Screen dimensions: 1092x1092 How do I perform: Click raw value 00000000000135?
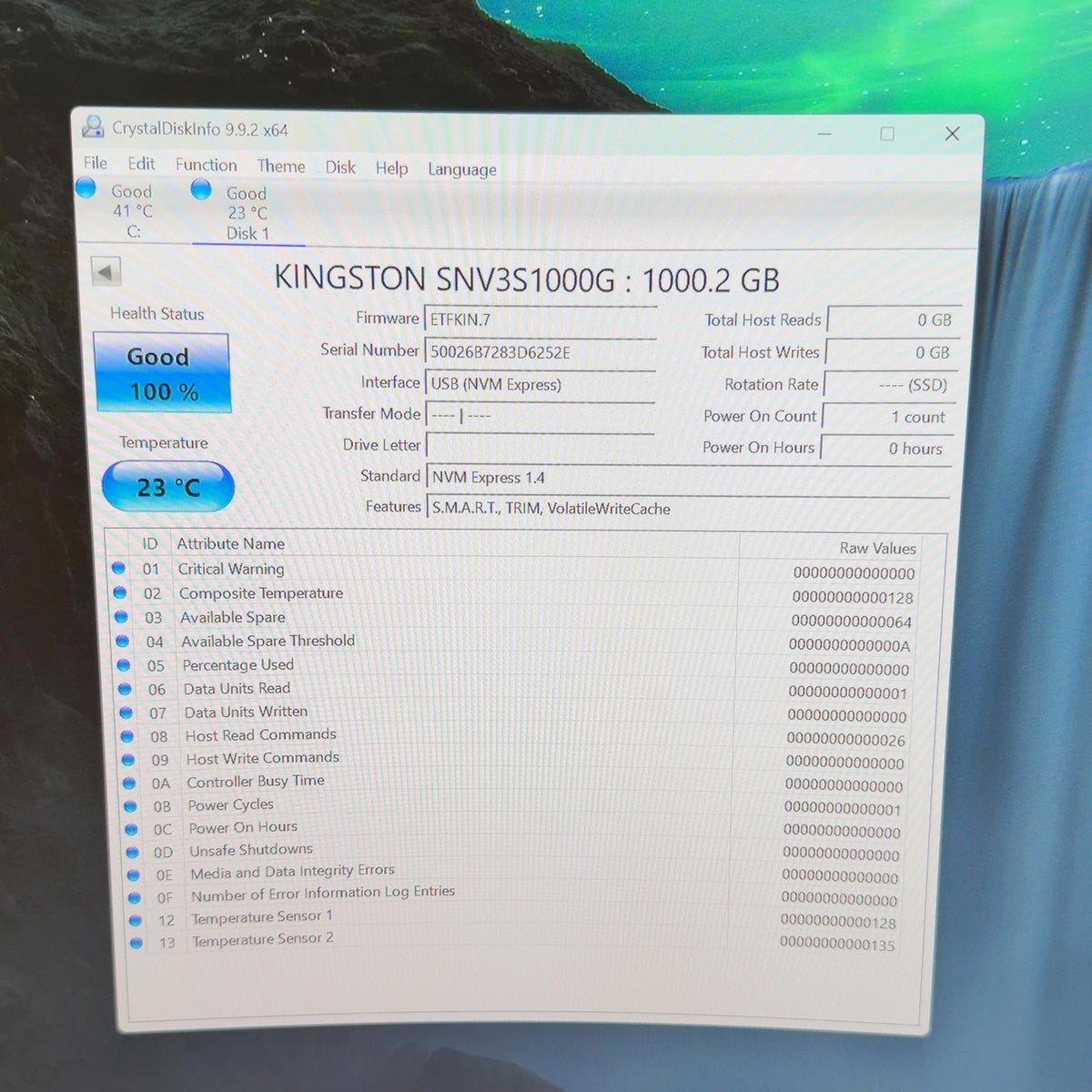[x=837, y=944]
